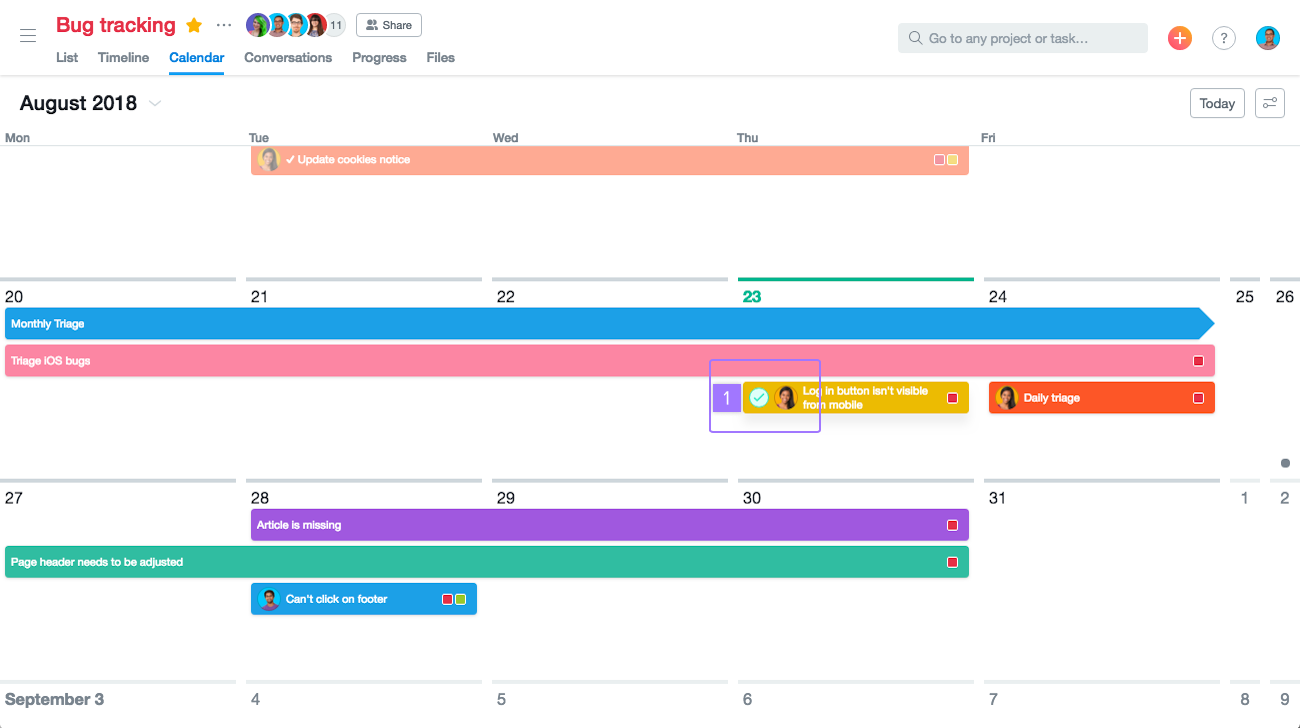
Task: Open the Files tab
Action: click(x=440, y=57)
